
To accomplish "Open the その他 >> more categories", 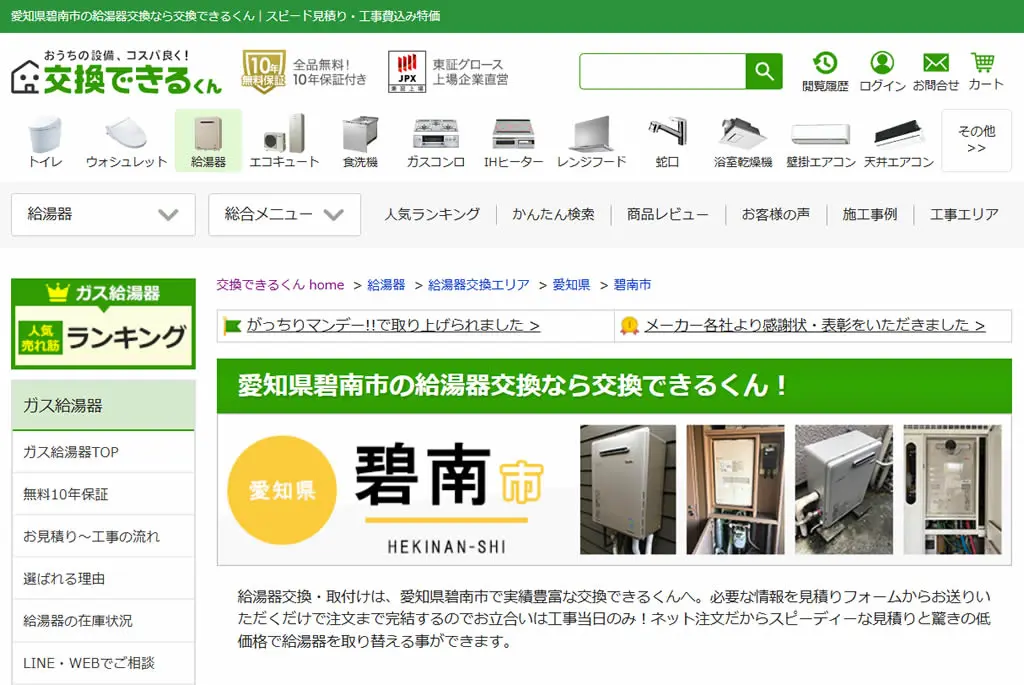I will click(976, 140).
